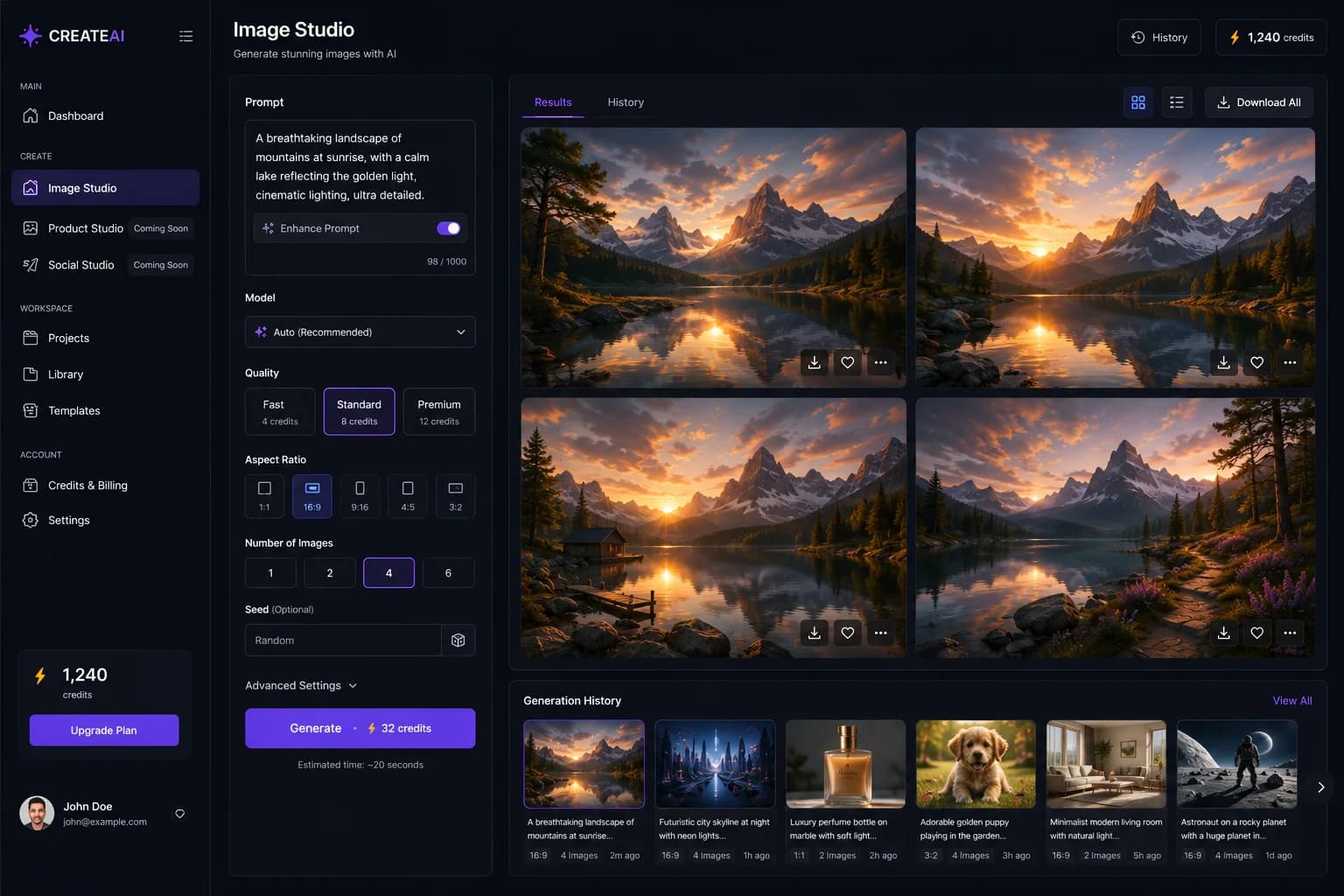Open more options for top-left image
Image resolution: width=1344 pixels, height=896 pixels.
880,362
